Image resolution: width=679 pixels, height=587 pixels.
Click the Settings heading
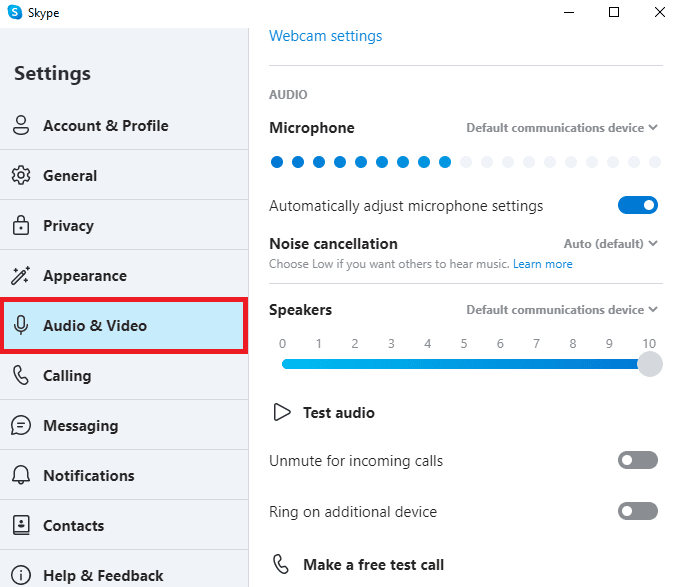pos(52,73)
